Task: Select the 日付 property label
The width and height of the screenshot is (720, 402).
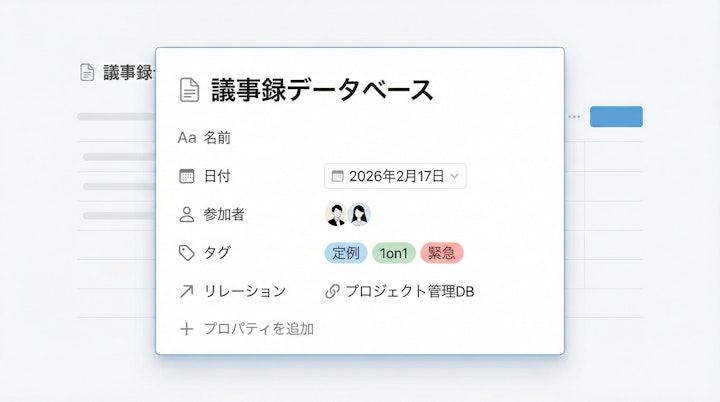Action: click(217, 176)
